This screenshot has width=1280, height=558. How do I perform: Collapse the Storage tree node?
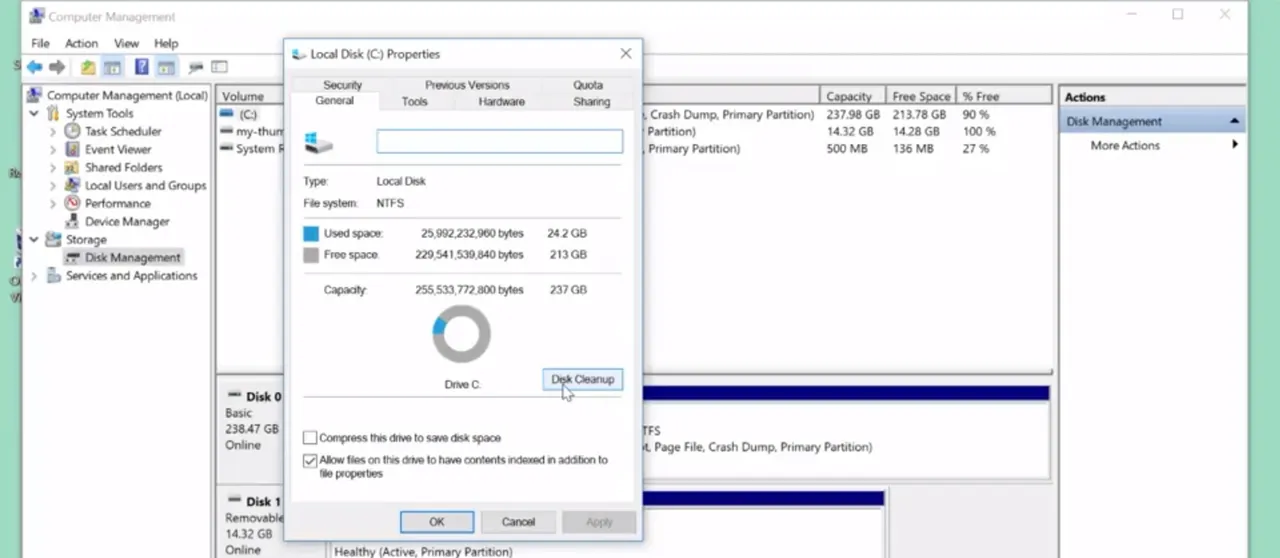[x=35, y=239]
